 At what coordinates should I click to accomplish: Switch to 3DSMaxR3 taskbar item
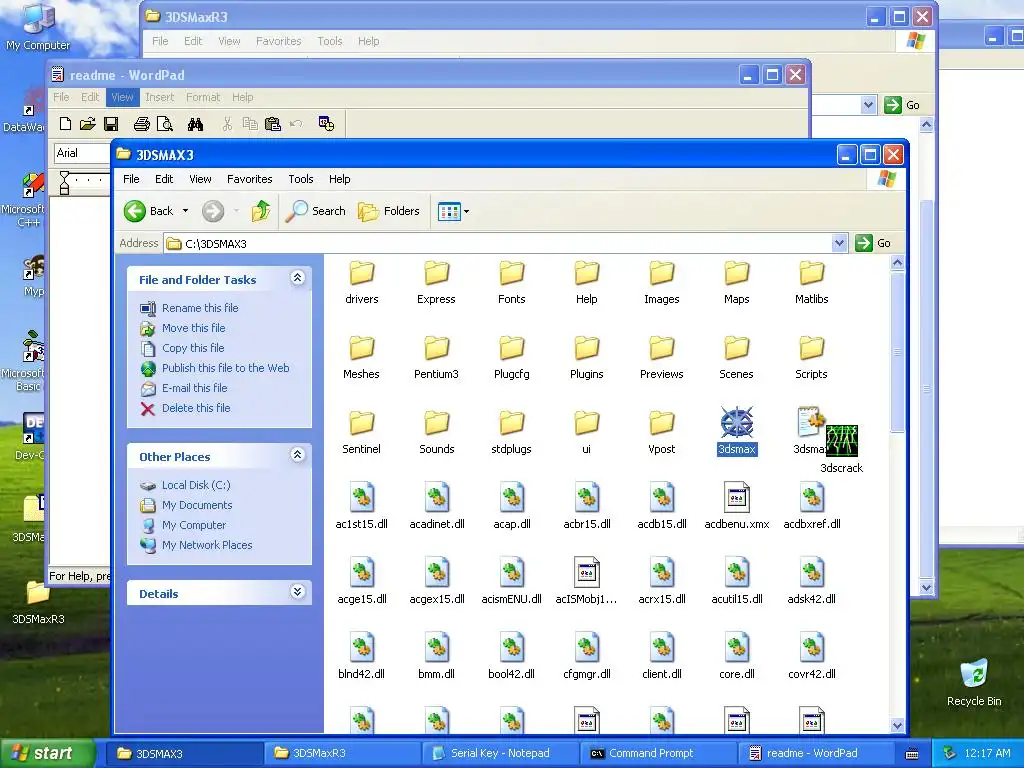tap(342, 753)
